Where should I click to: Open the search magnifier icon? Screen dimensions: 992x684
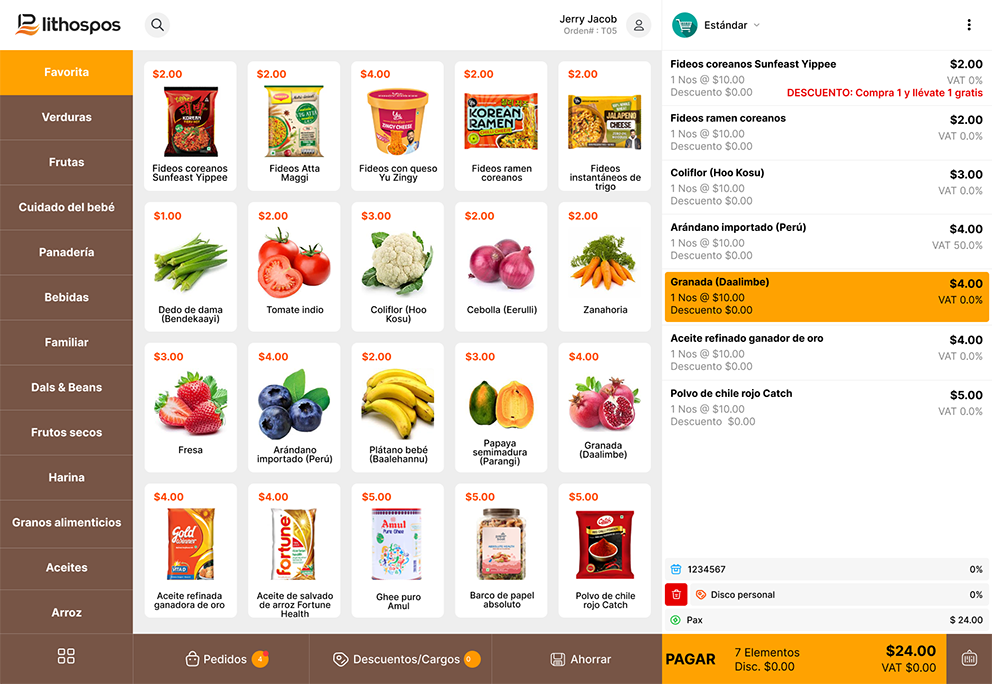point(157,24)
